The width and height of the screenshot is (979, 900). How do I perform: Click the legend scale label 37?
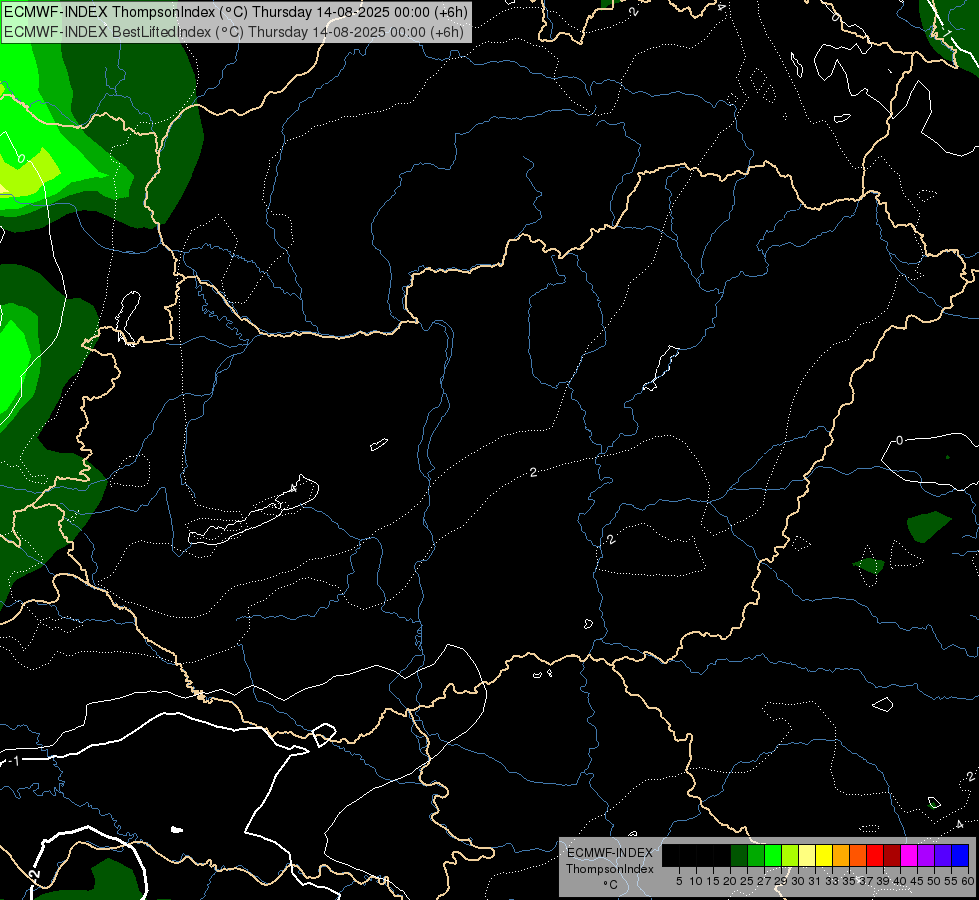[866, 881]
